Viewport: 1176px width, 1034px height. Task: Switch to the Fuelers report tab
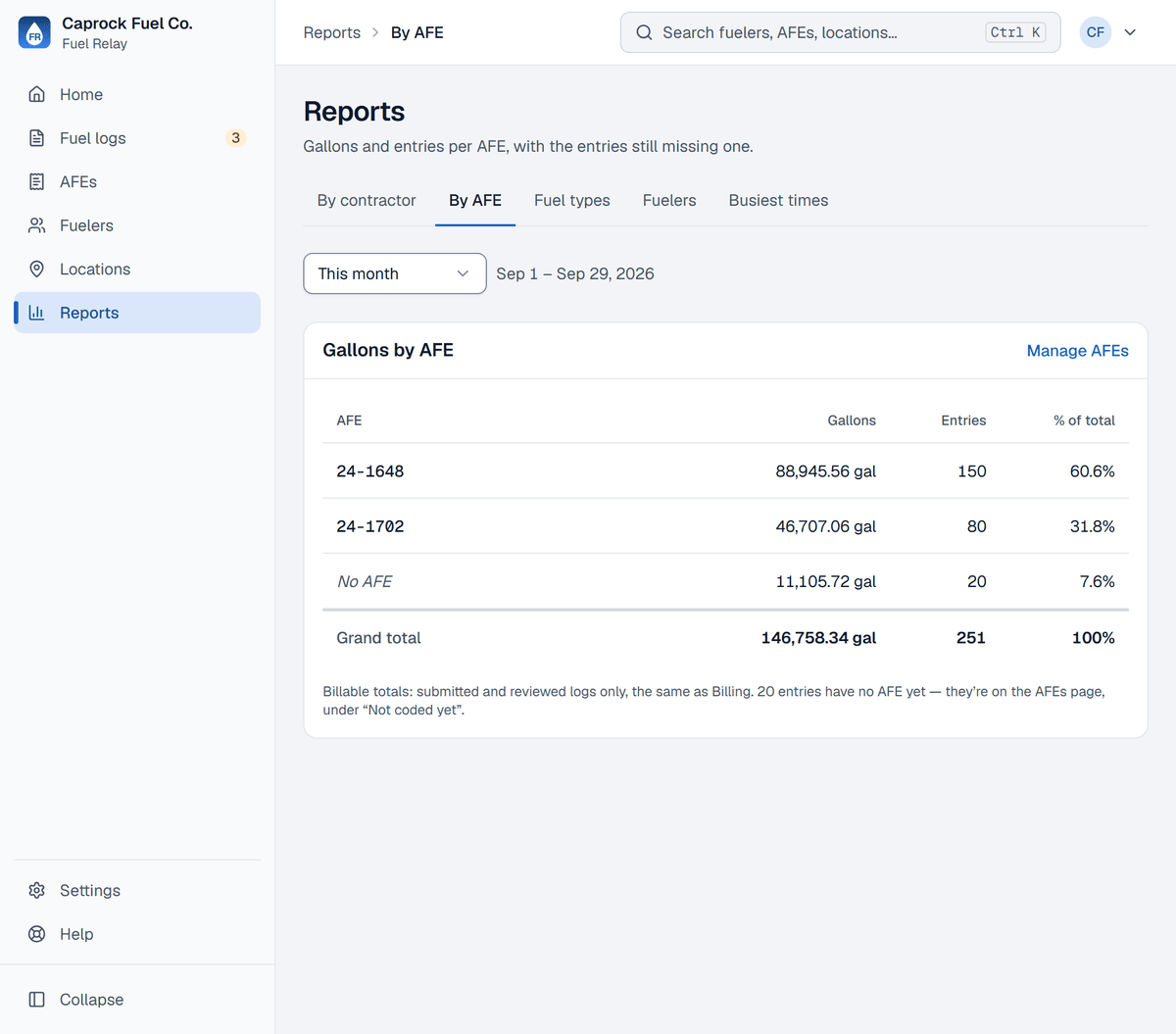[x=669, y=200]
